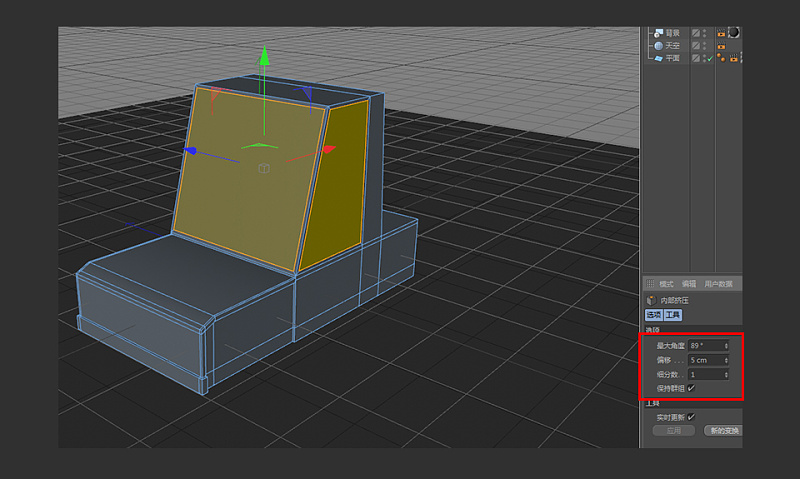The width and height of the screenshot is (800, 479).
Task: Switch to the 选项 tab
Action: click(x=654, y=315)
